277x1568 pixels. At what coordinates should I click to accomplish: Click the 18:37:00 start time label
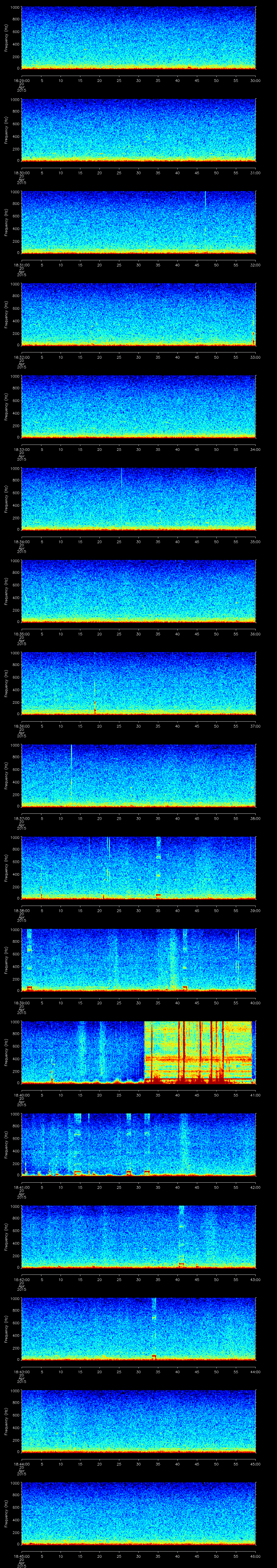pos(21,818)
